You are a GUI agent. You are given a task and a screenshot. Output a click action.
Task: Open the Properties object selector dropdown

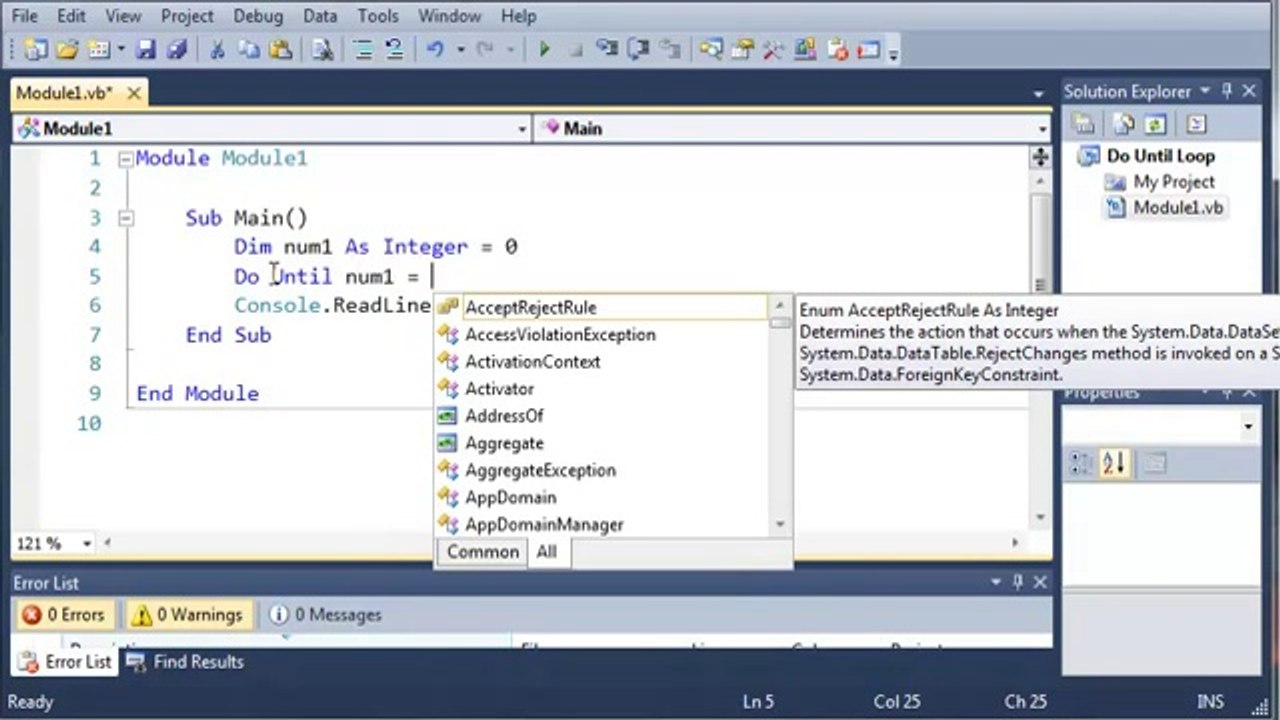1248,427
